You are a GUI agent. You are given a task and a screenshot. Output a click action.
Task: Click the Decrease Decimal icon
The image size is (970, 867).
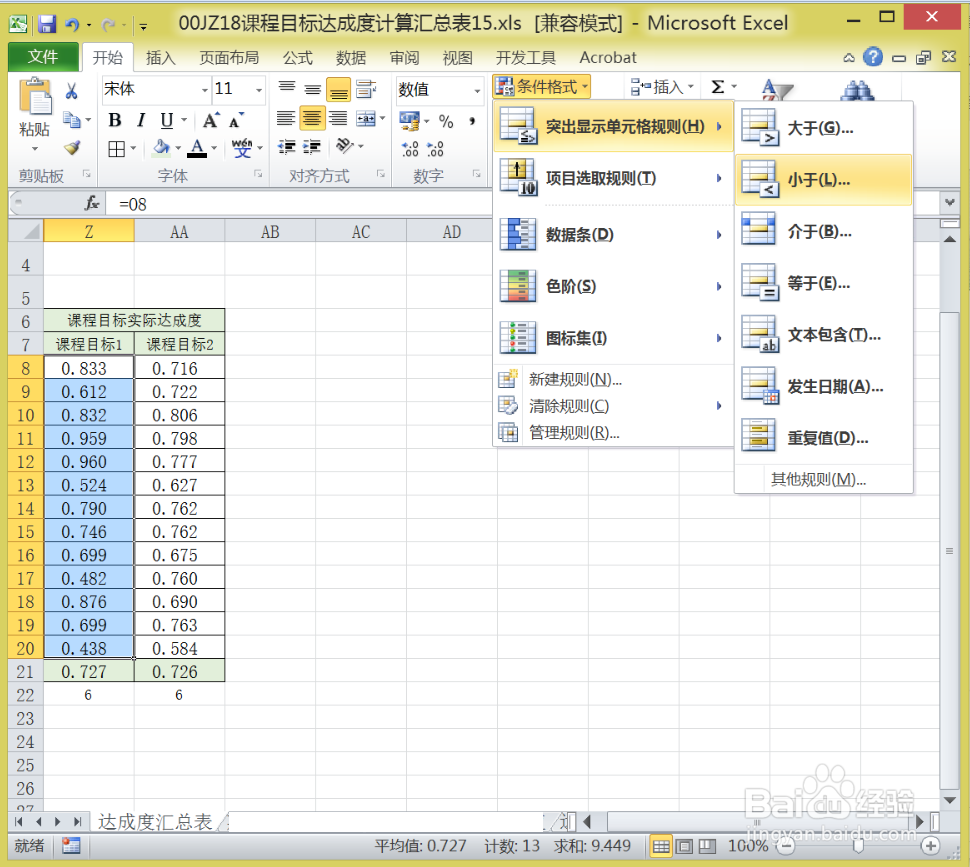pos(436,149)
